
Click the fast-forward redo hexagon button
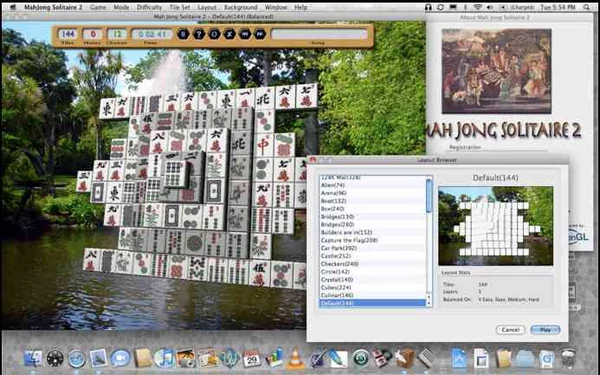(260, 34)
